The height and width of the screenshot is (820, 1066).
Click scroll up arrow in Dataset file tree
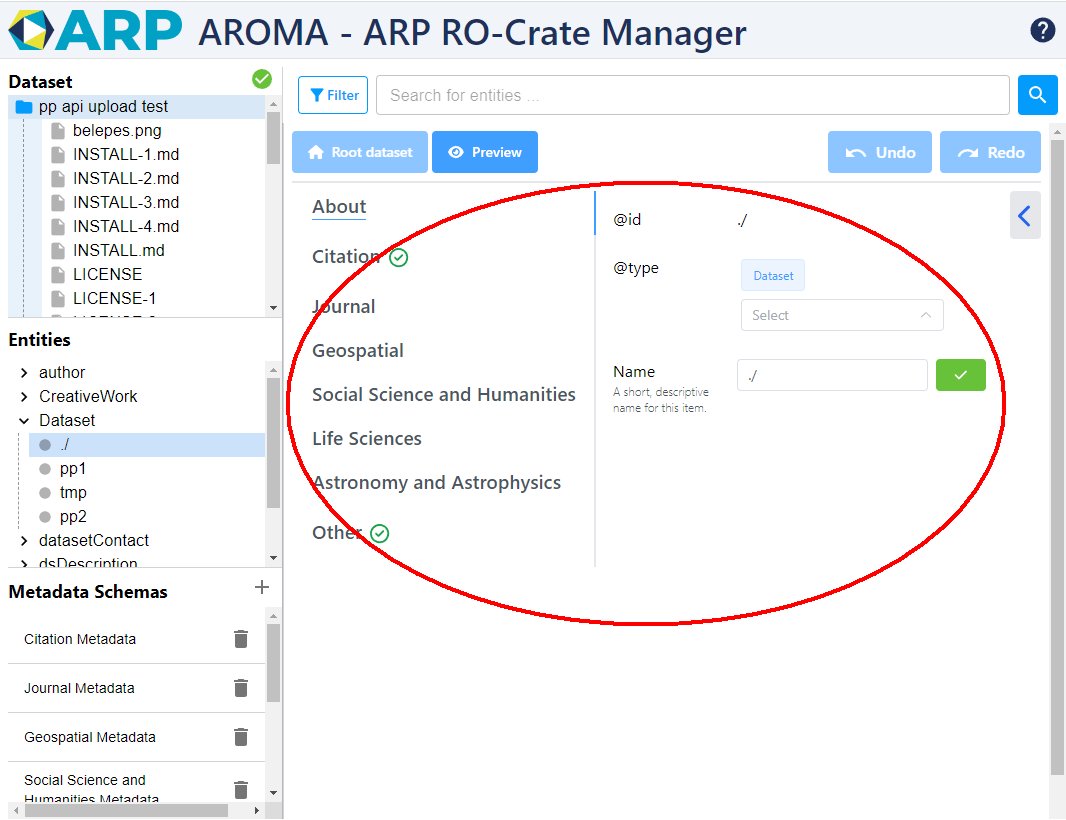273,104
